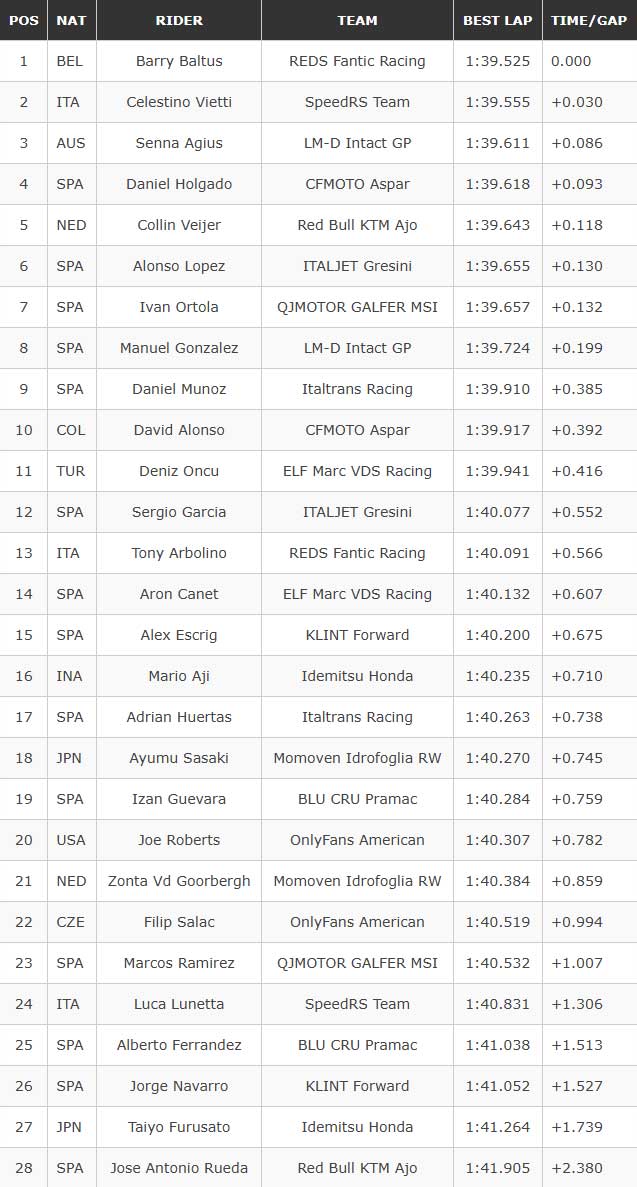Click Celestino Vietti's rider name
Viewport: 637px width, 1187px height.
(x=179, y=102)
